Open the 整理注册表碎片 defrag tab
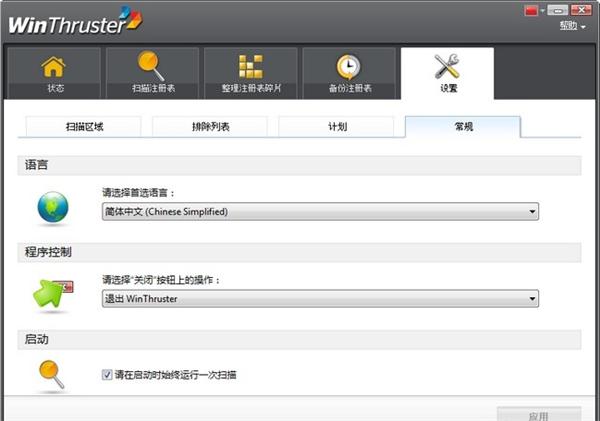This screenshot has height=421, width=600. coord(250,73)
